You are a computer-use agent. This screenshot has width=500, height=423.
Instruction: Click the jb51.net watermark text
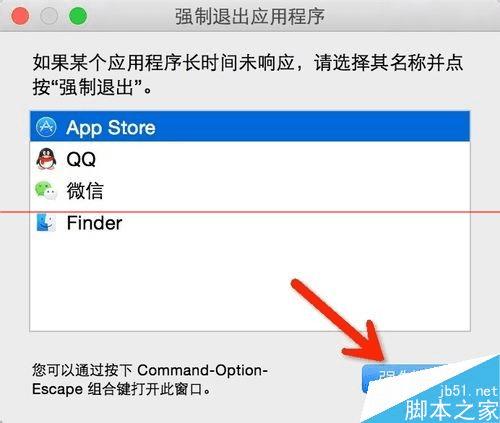click(469, 391)
